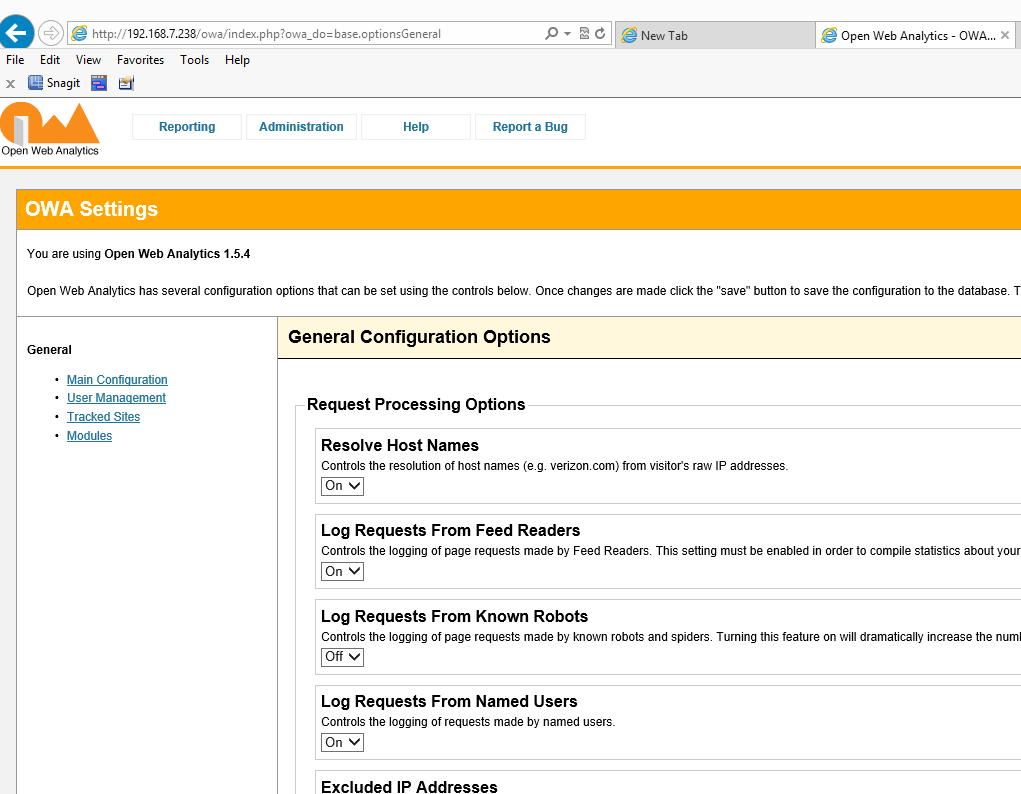
Task: Click the General Configuration Options heading
Action: tap(419, 337)
